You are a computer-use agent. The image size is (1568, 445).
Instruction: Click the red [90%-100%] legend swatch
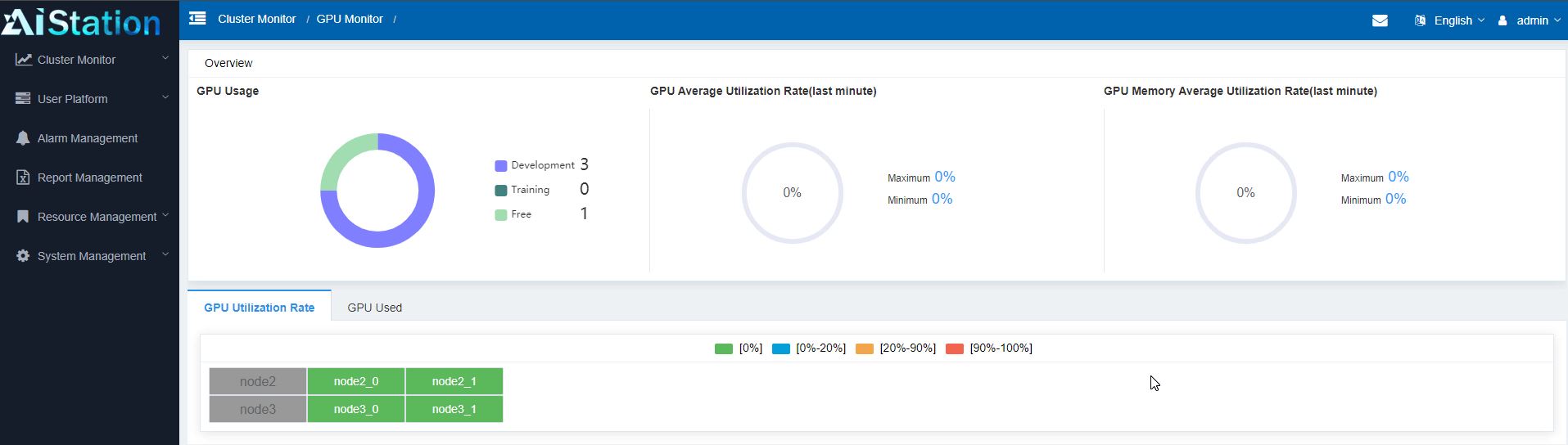click(955, 348)
